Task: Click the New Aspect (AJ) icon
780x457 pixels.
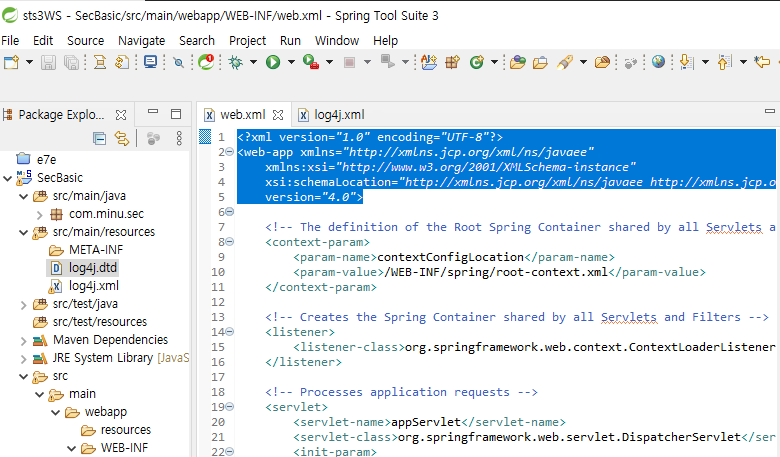Action: (x=429, y=62)
